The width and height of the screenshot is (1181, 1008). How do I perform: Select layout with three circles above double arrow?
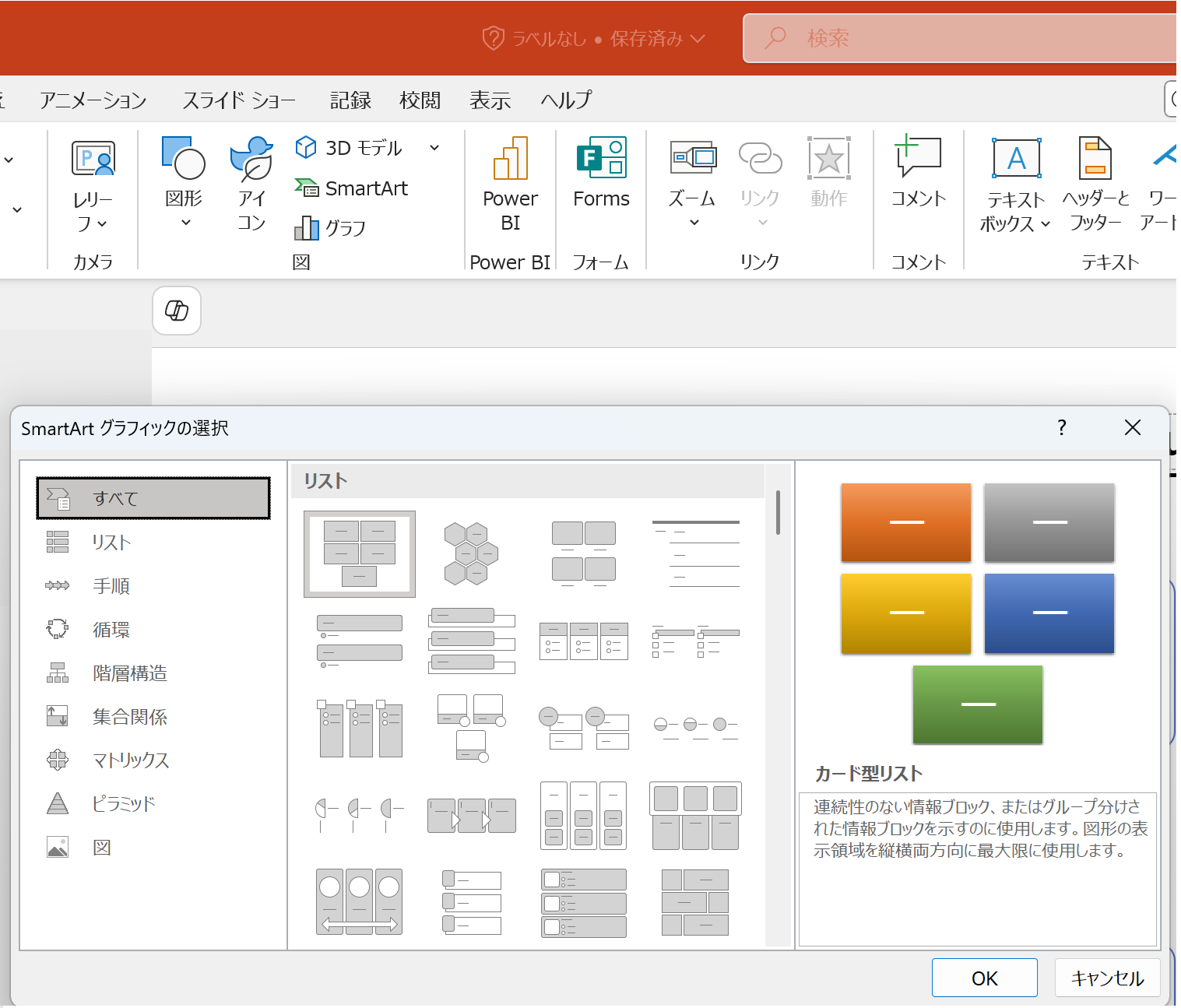[360, 901]
